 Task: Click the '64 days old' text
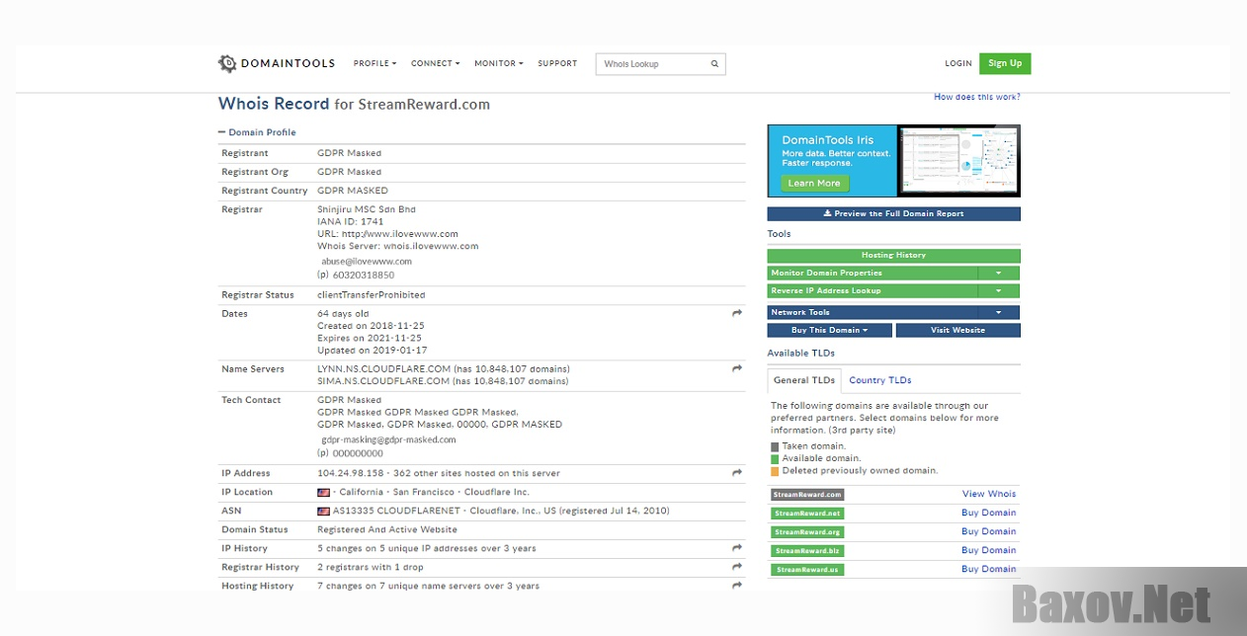coord(341,314)
